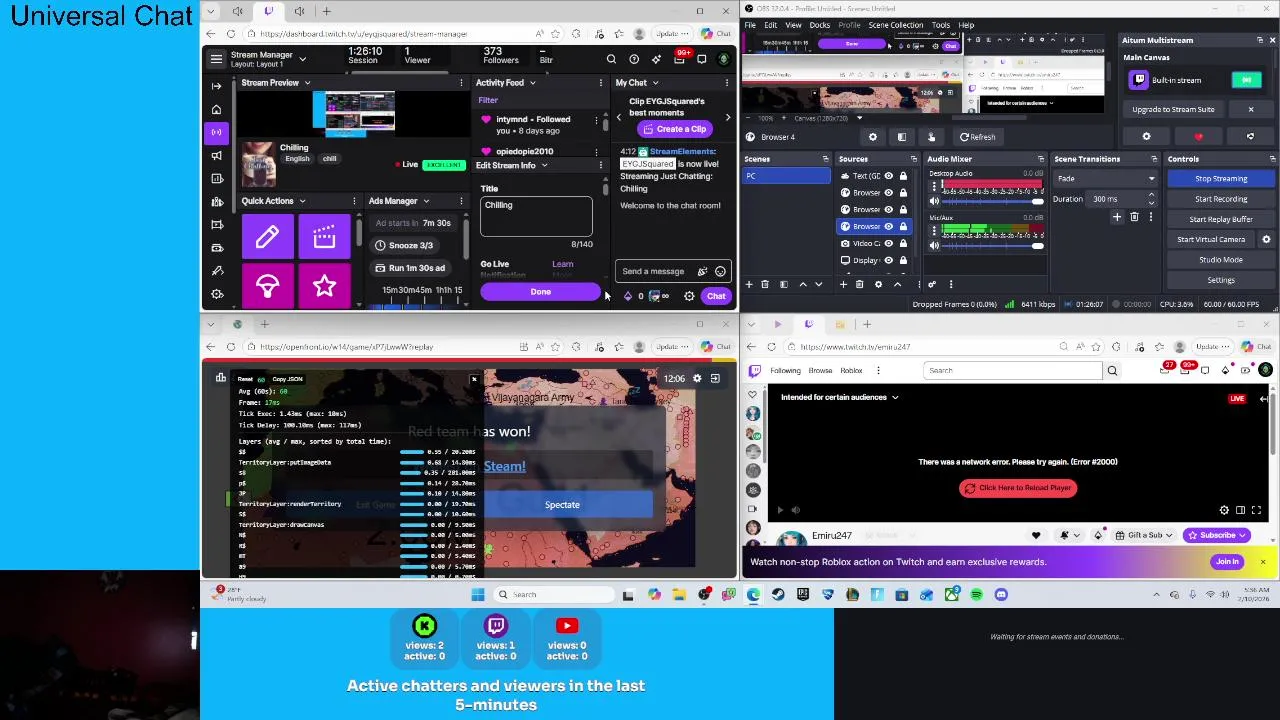This screenshot has width=1280, height=720.
Task: Click the Windows Start button
Action: 478,595
